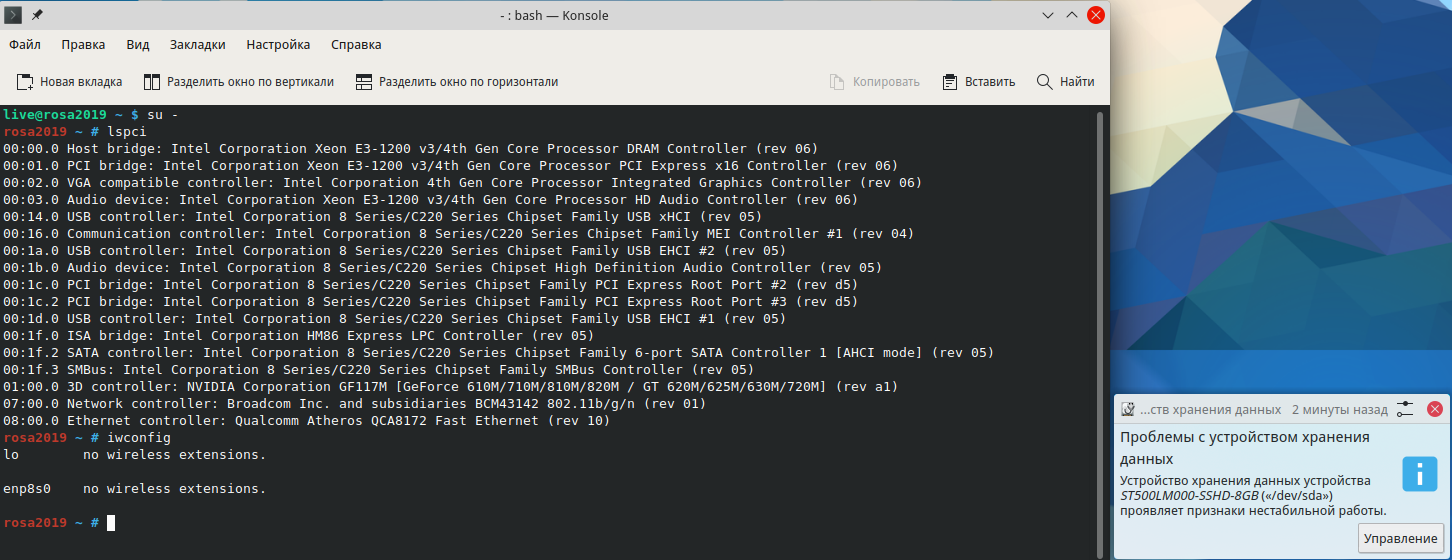Screen dimensions: 1452x560
Task: Toggle the pin (keep on all desktops) icon
Action: click(37, 15)
